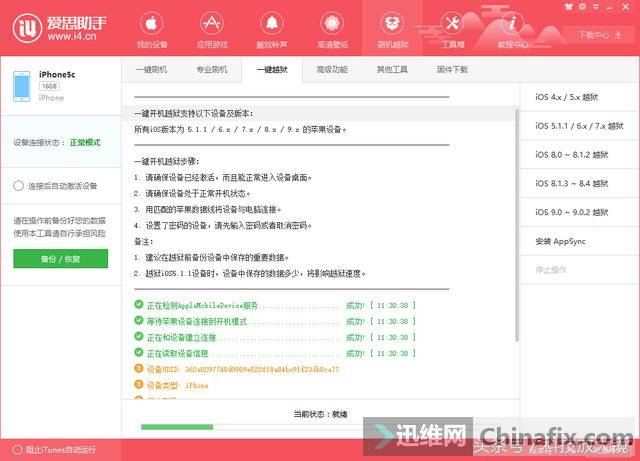This screenshot has width=640, height=461.
Task: Click the 当前状态: 就绪 status text
Action: [x=320, y=414]
